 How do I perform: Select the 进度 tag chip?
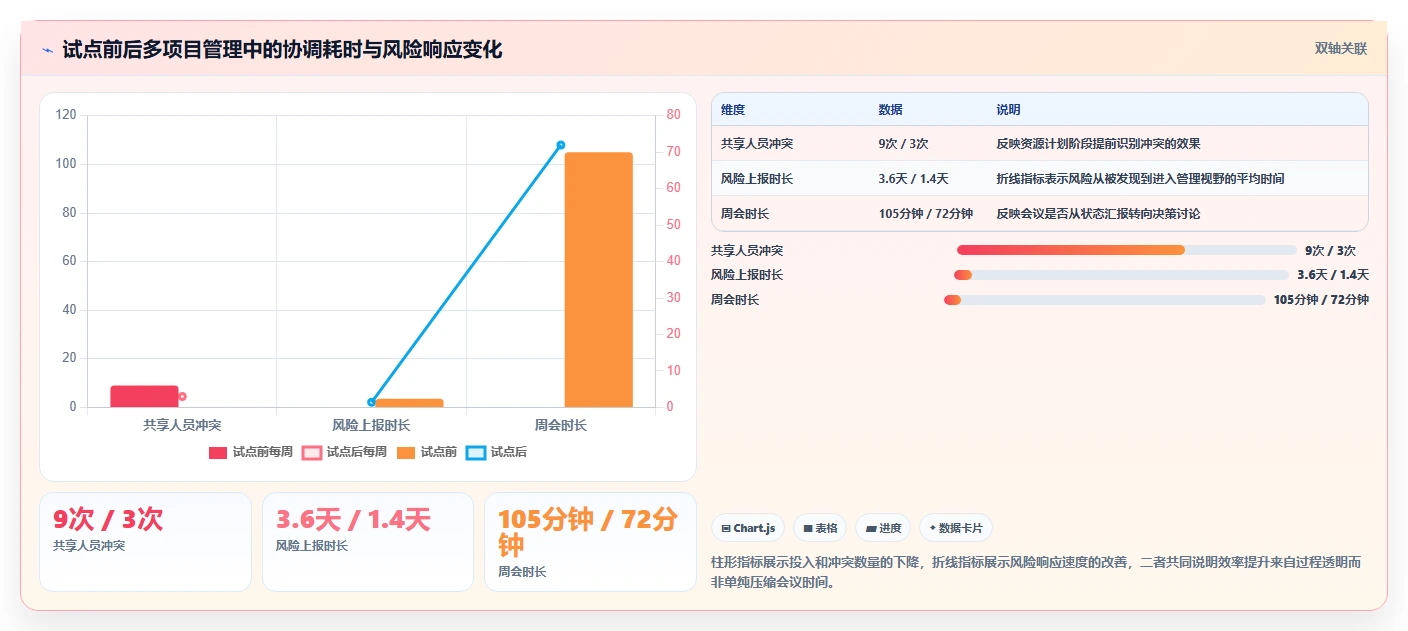pos(883,528)
